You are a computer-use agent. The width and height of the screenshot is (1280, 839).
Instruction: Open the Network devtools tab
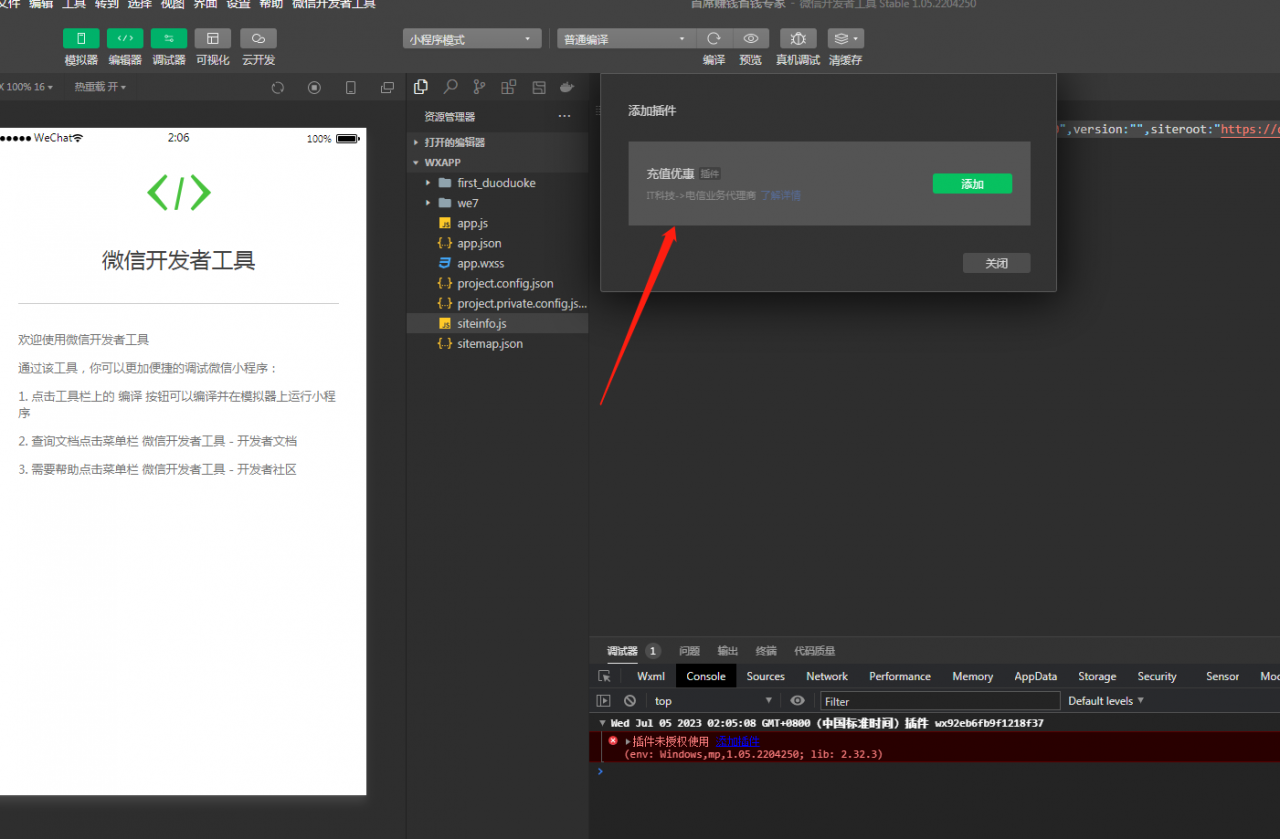[827, 676]
